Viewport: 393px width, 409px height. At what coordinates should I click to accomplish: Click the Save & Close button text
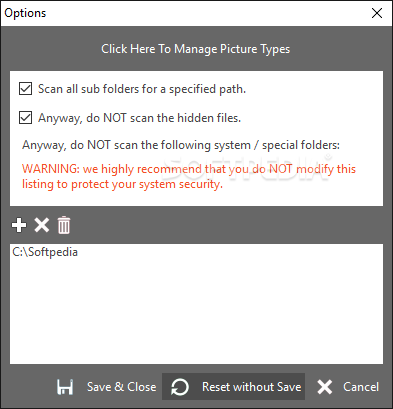point(121,387)
